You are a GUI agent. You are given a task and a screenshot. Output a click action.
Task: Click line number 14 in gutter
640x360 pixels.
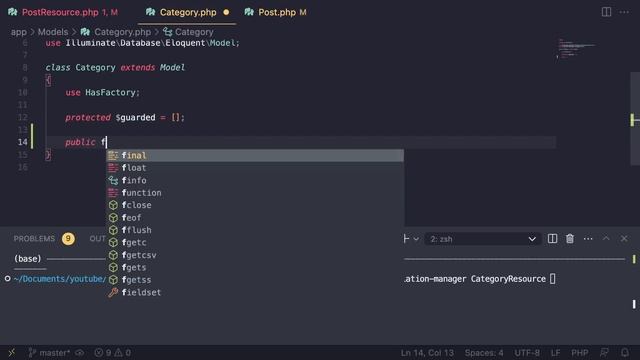(x=22, y=142)
